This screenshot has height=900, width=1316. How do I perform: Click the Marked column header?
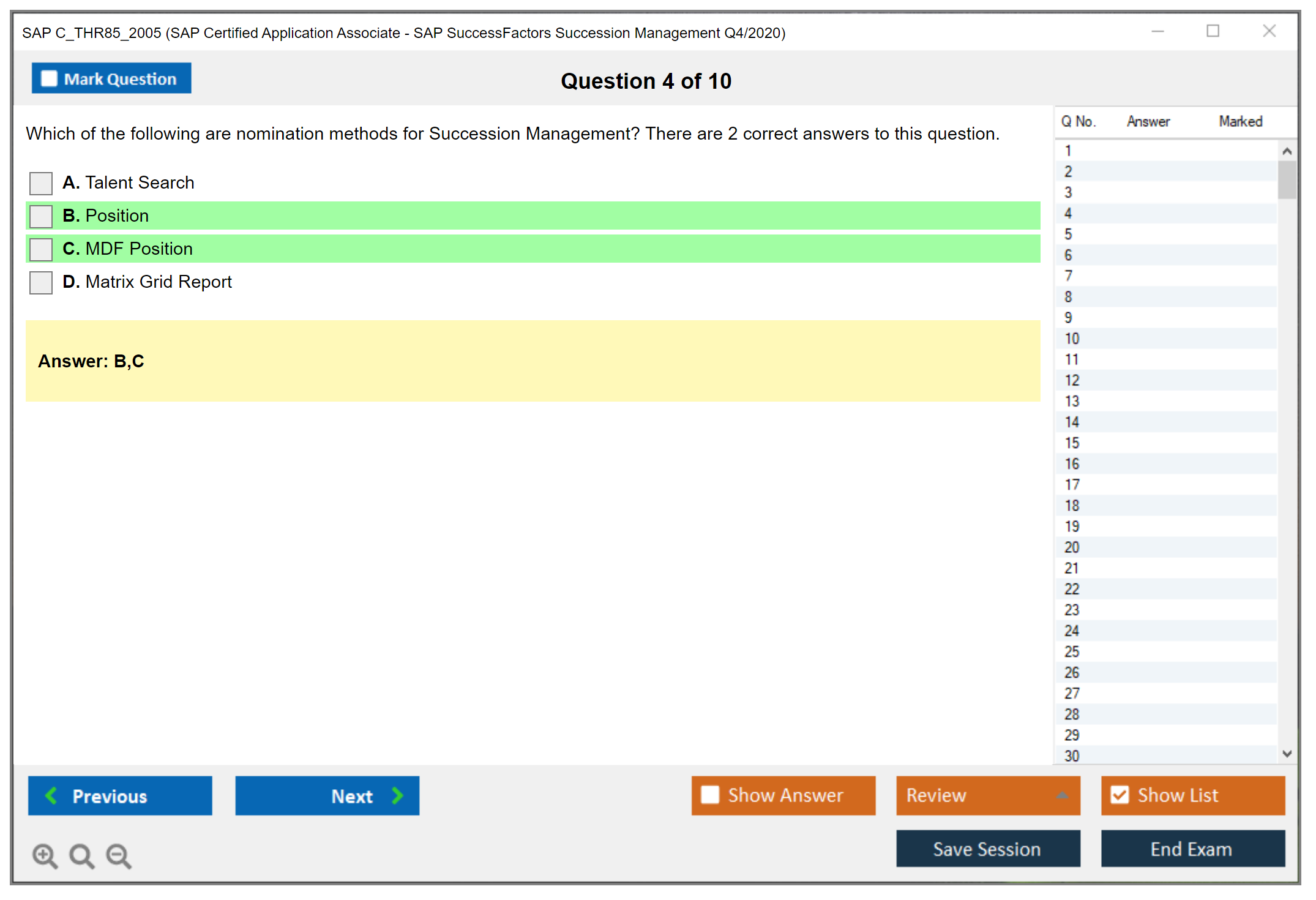point(1240,121)
